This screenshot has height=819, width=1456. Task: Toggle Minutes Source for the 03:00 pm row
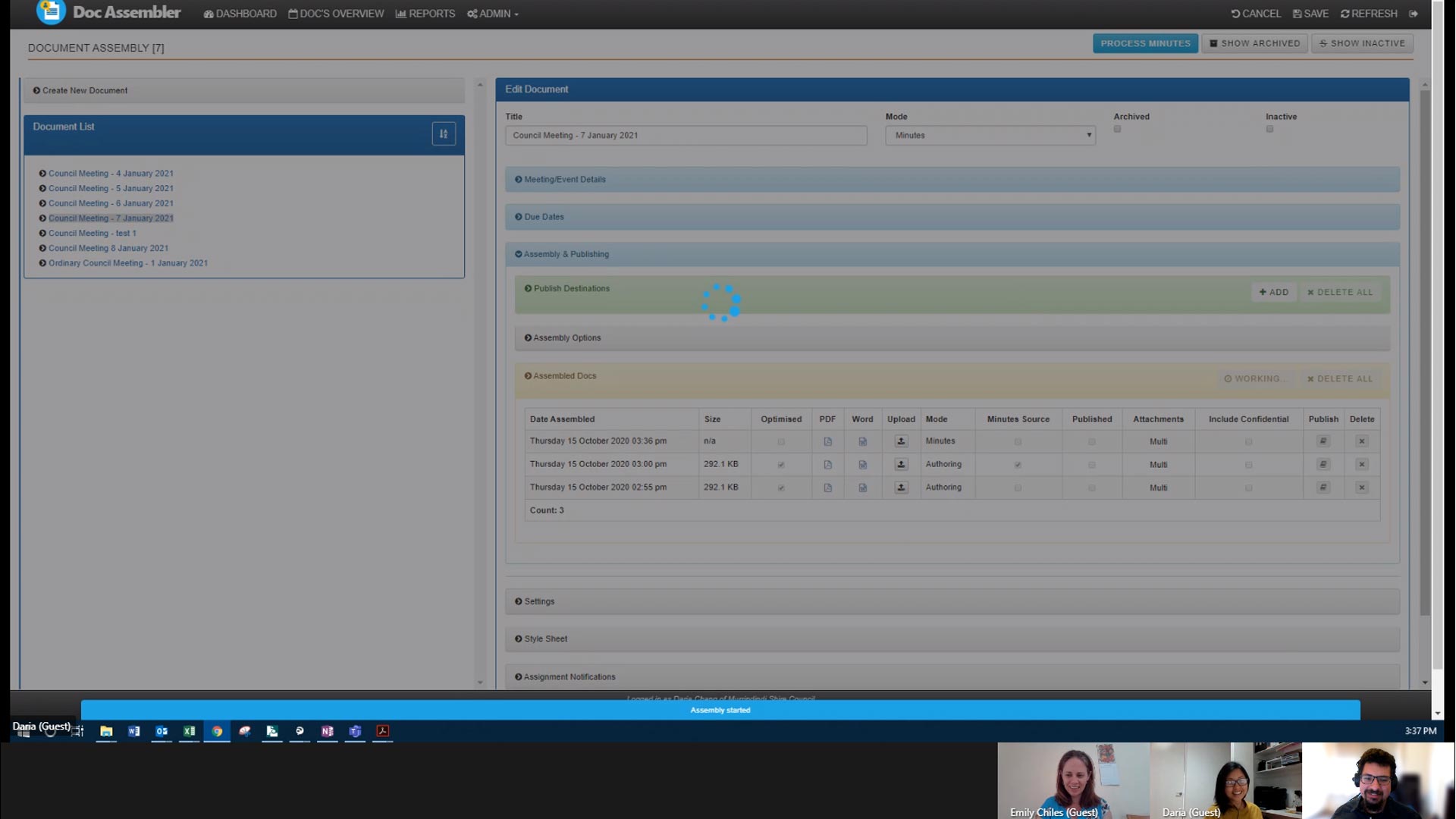(1018, 465)
